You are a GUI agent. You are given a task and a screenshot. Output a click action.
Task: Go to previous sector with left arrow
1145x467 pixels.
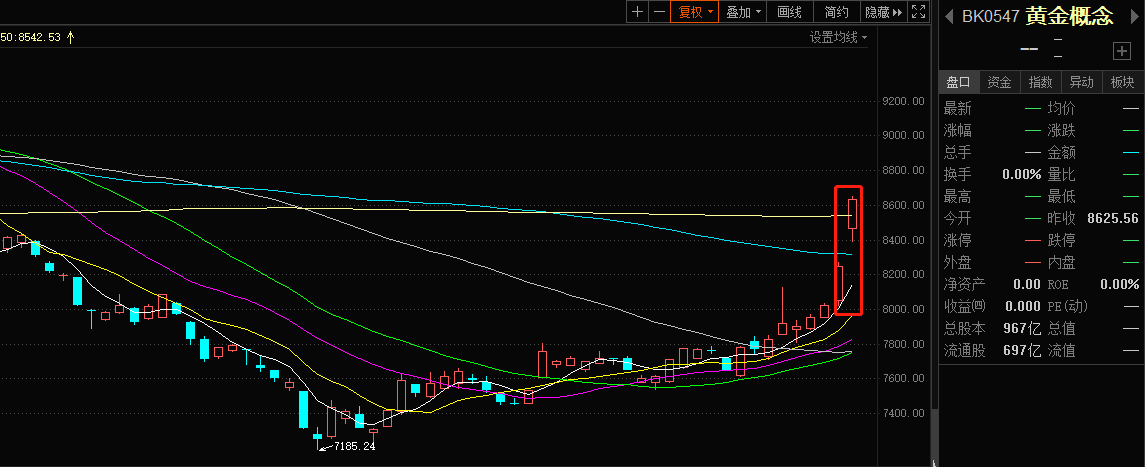click(947, 16)
